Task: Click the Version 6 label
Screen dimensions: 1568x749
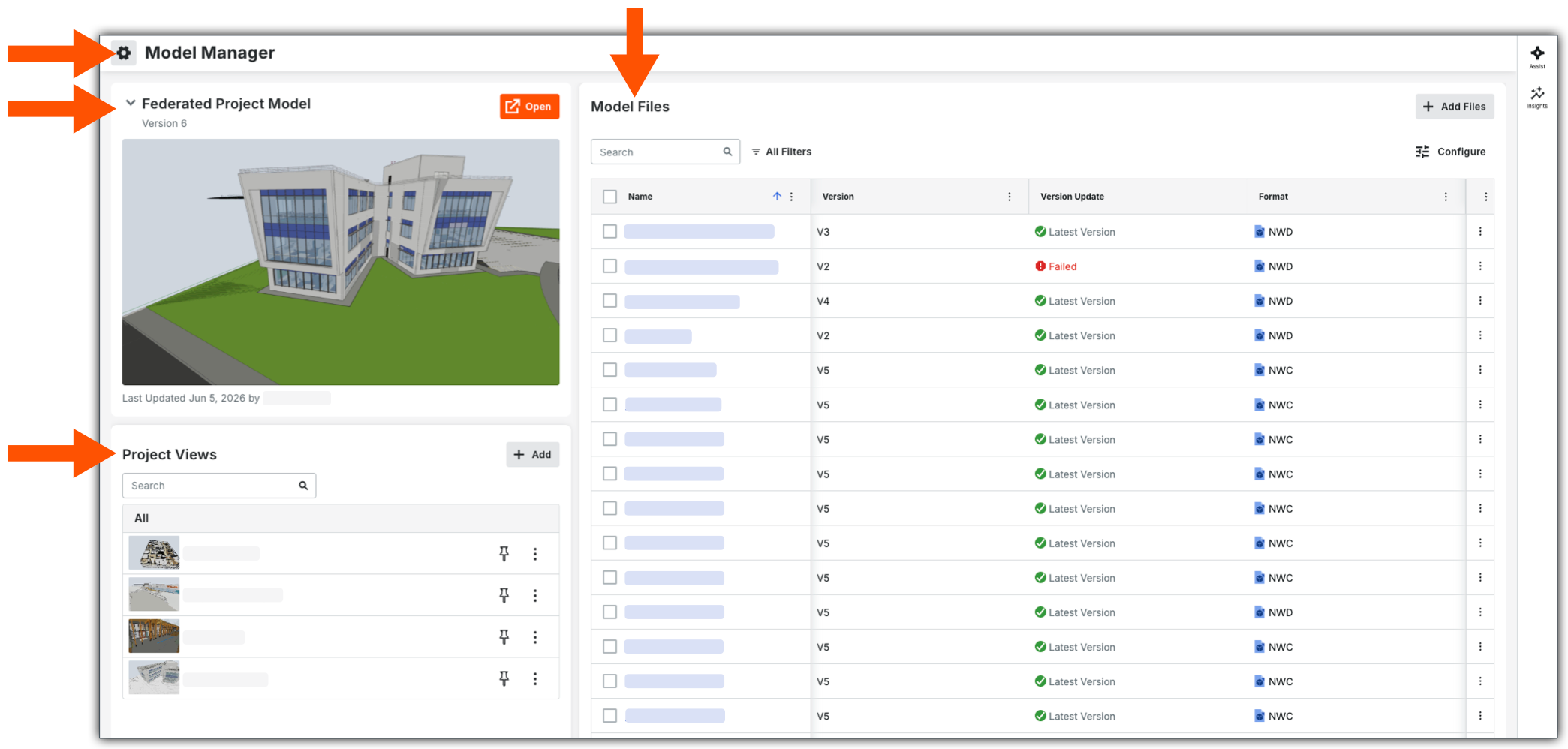Action: pos(164,123)
